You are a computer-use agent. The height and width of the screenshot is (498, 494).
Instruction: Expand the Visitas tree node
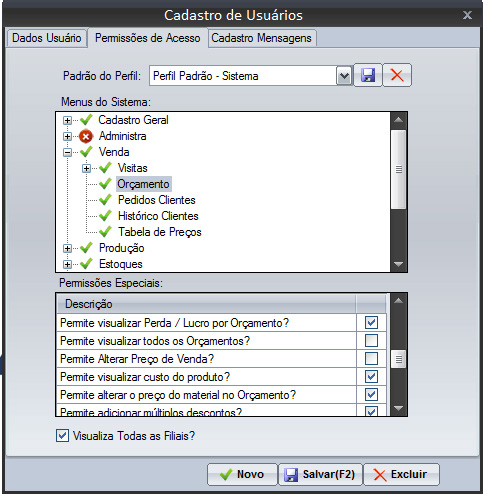pos(86,168)
